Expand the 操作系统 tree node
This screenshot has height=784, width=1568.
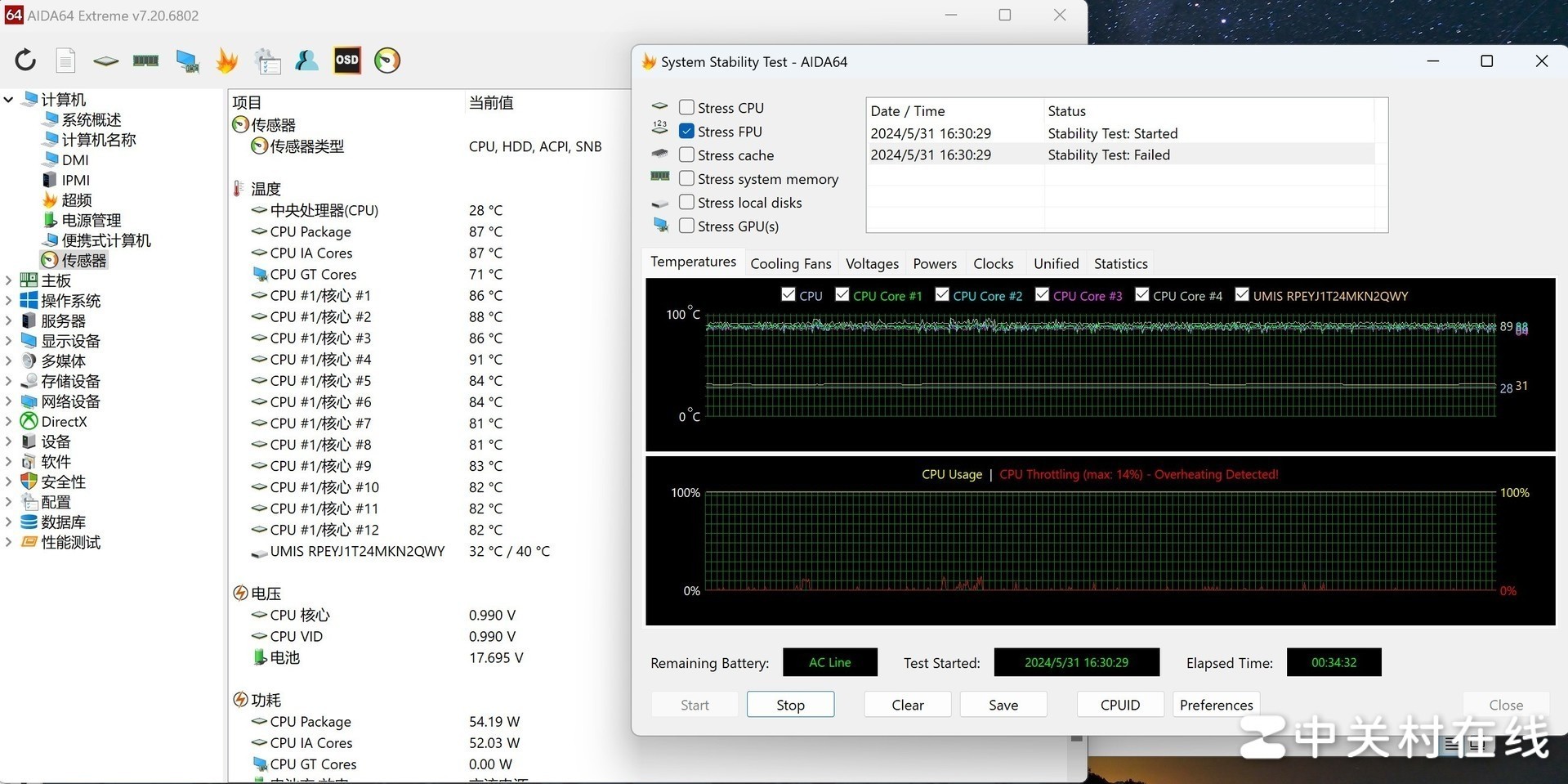point(9,301)
